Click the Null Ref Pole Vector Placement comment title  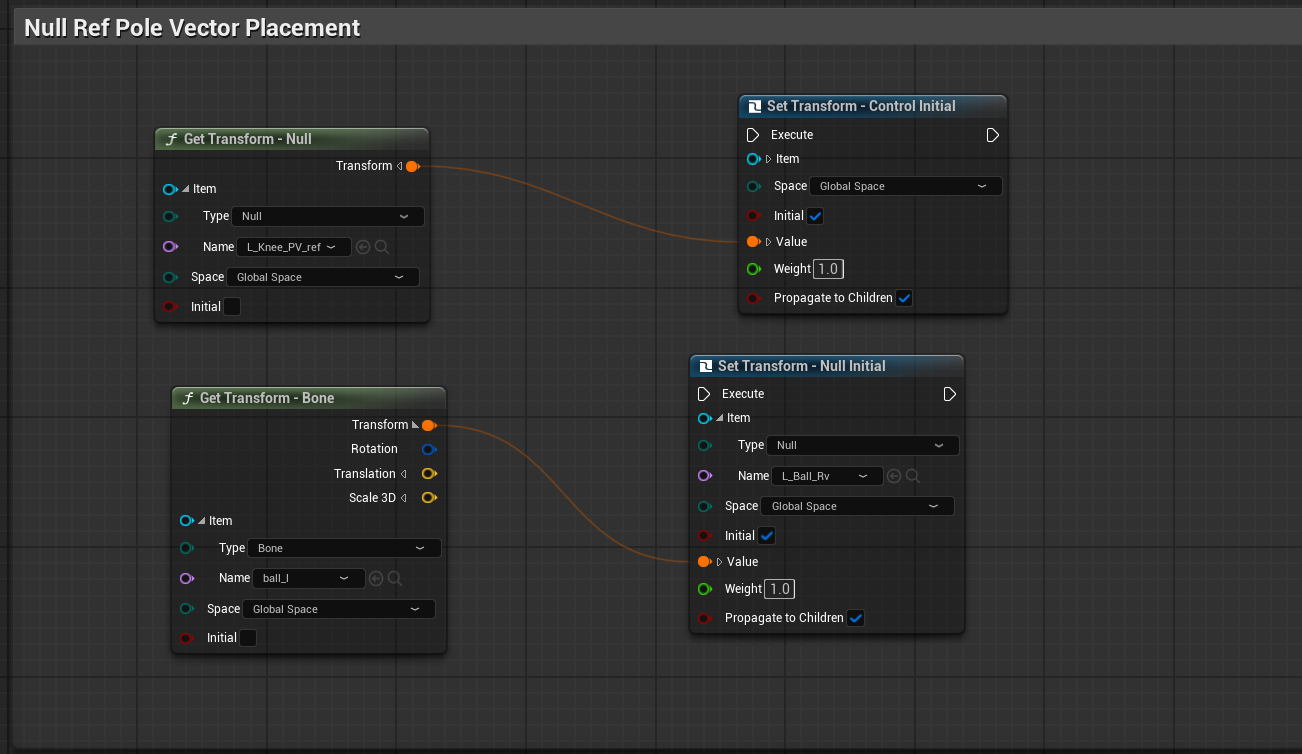coord(192,28)
